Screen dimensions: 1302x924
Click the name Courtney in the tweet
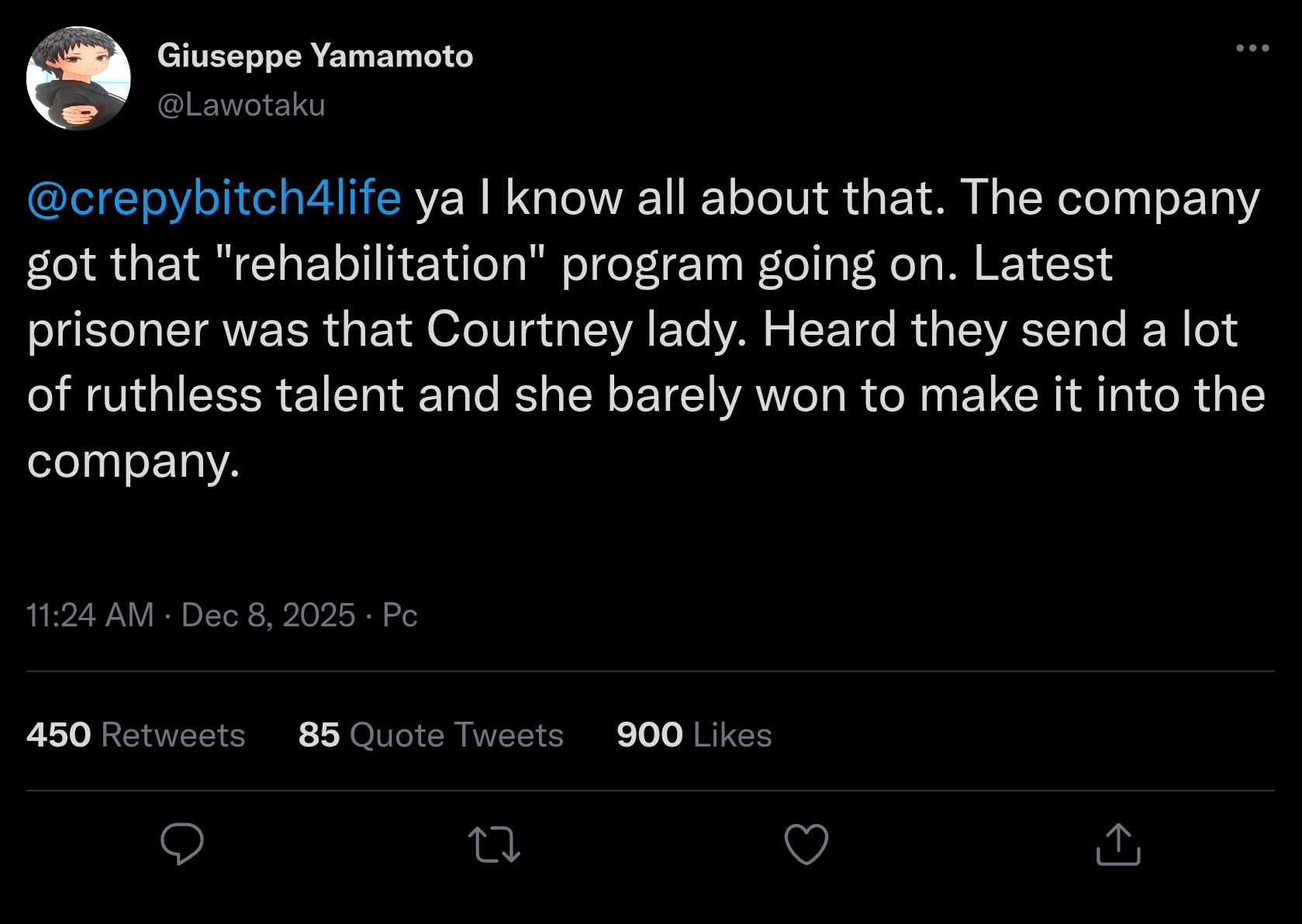[529, 329]
